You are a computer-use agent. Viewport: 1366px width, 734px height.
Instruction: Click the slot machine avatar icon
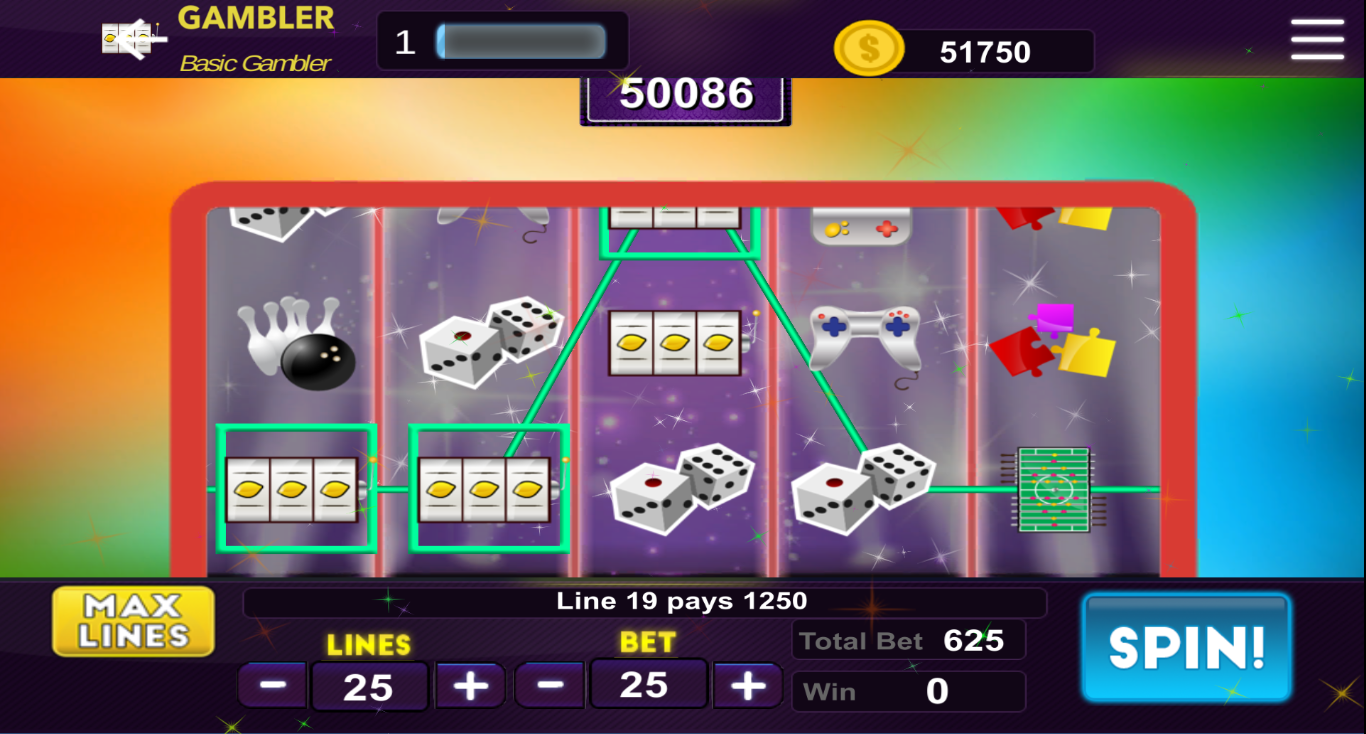coord(133,39)
